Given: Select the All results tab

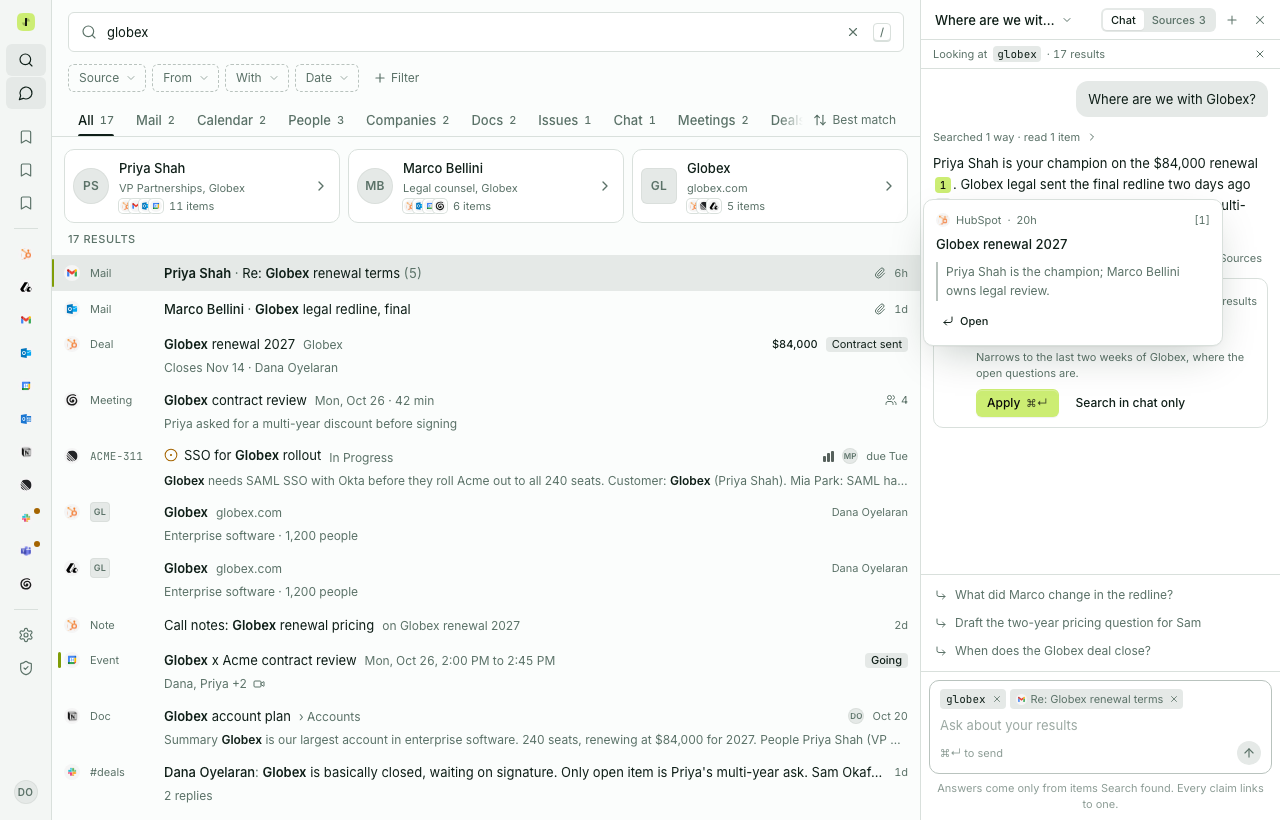Looking at the screenshot, I should 95,120.
